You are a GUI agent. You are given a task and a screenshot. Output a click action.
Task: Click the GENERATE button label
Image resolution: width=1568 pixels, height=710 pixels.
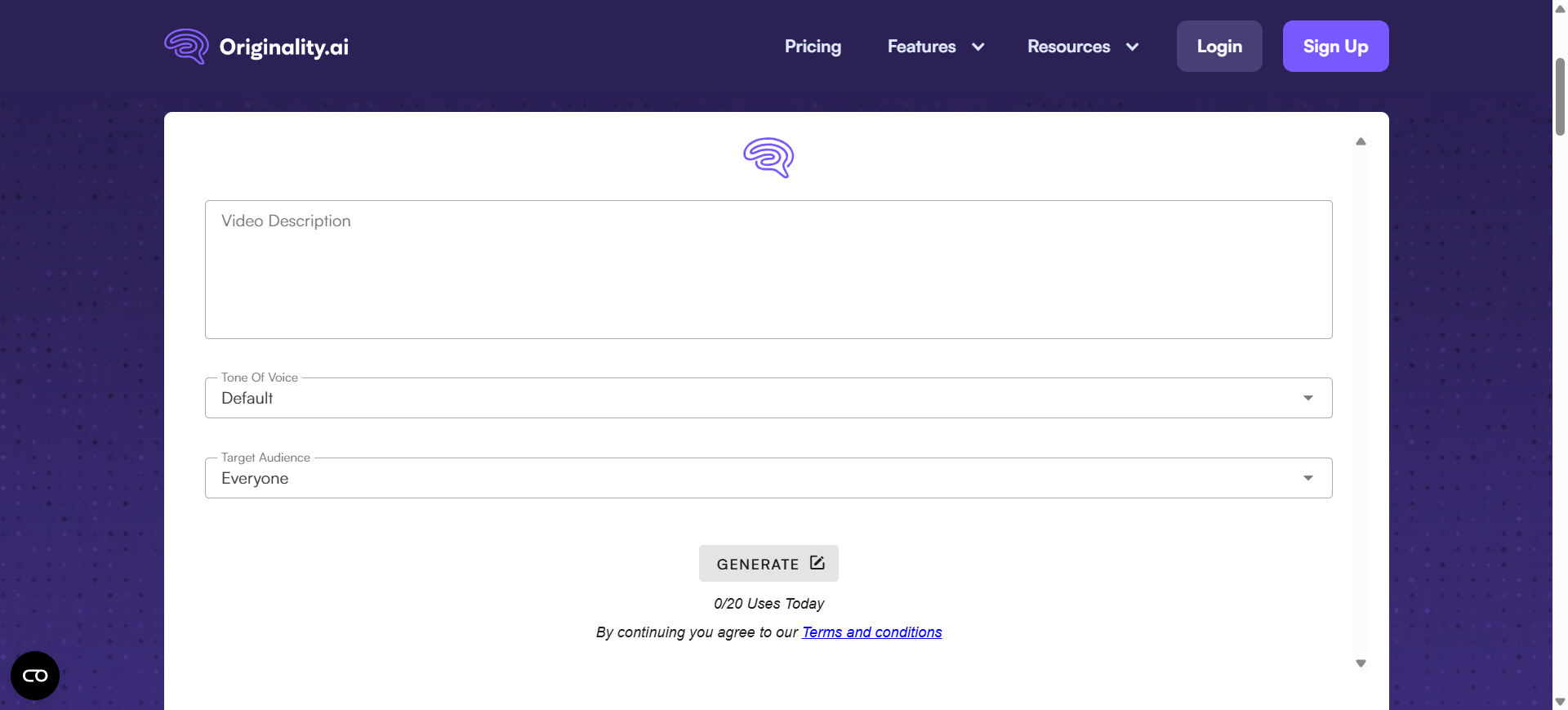point(757,564)
